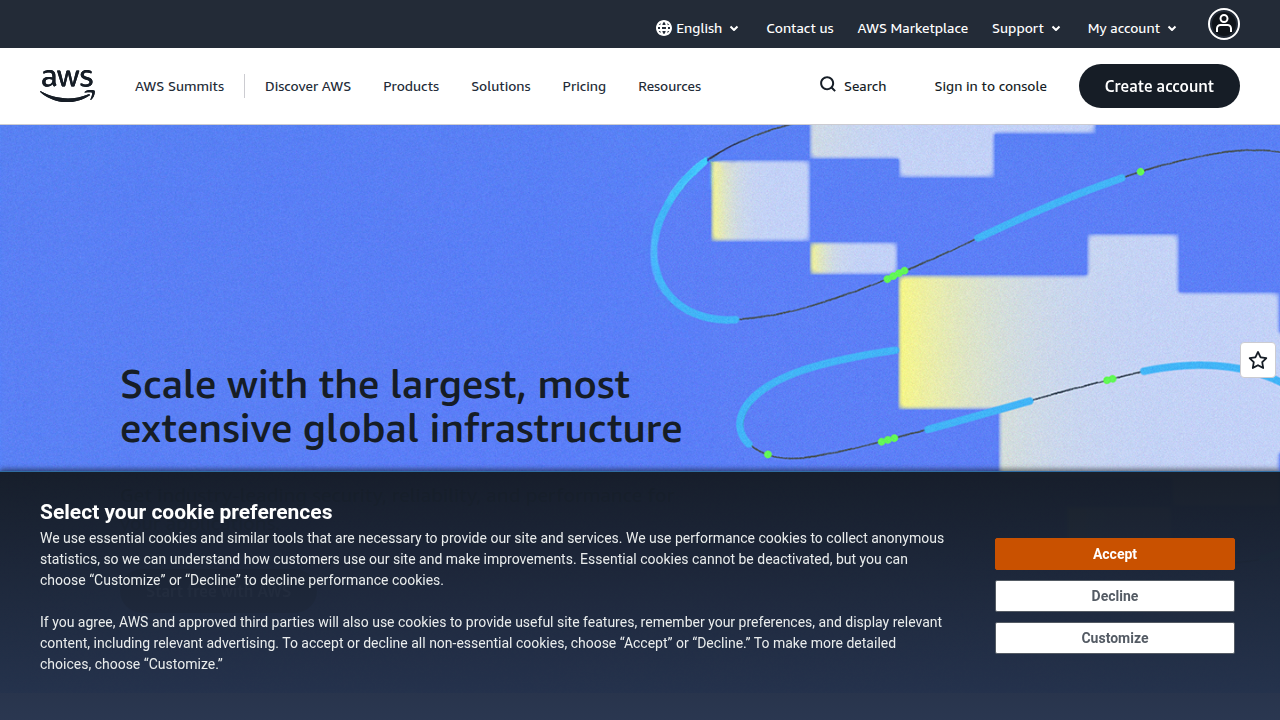The width and height of the screenshot is (1280, 720).
Task: Click the Create account button
Action: (1159, 86)
